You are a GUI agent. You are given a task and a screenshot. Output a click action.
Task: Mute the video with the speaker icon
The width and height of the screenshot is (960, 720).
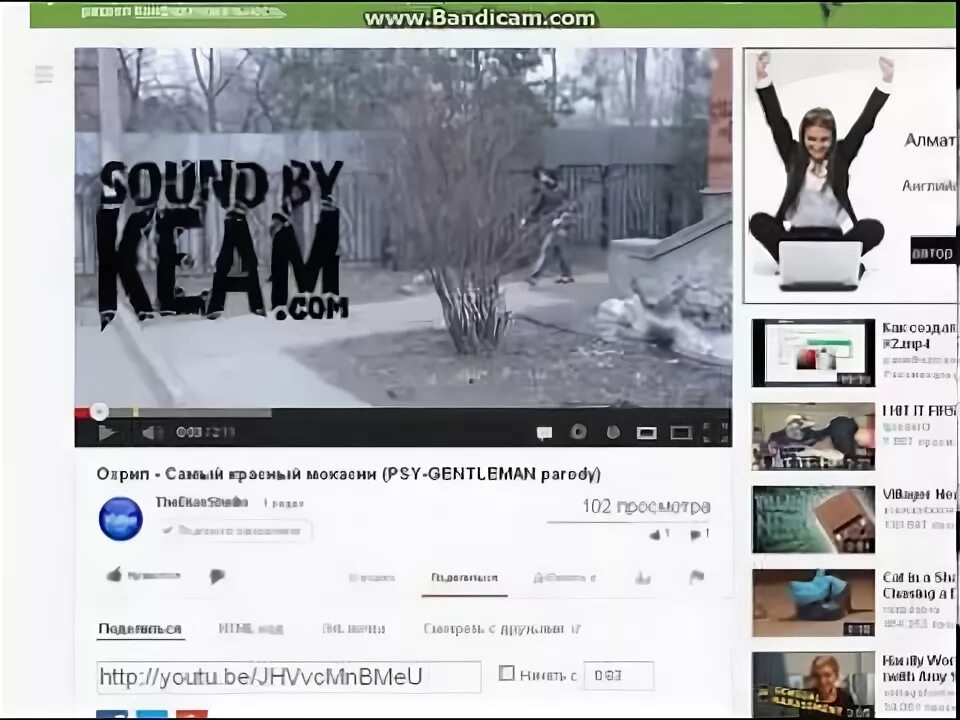point(151,433)
